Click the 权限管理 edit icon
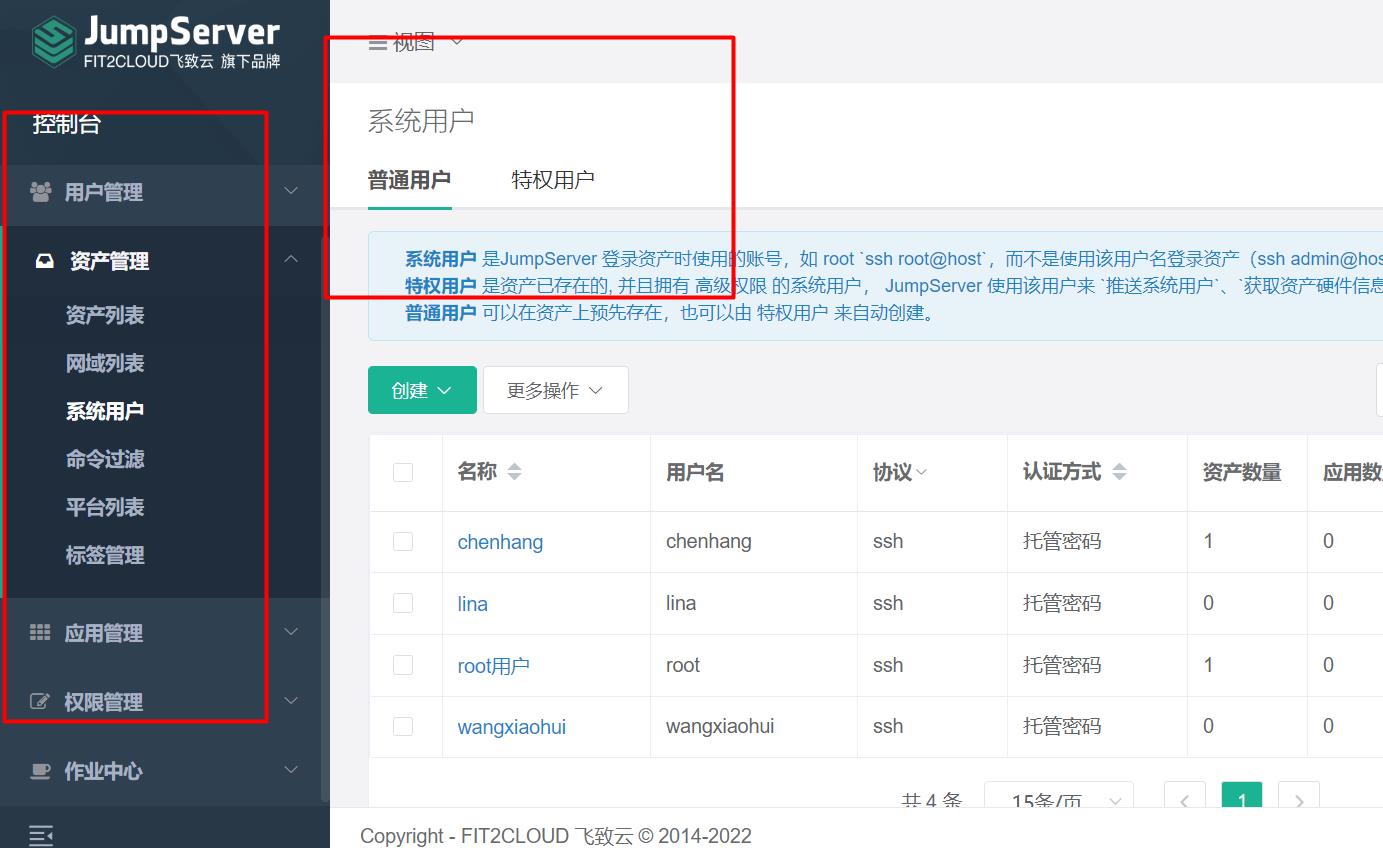This screenshot has width=1383, height=848. [x=40, y=702]
